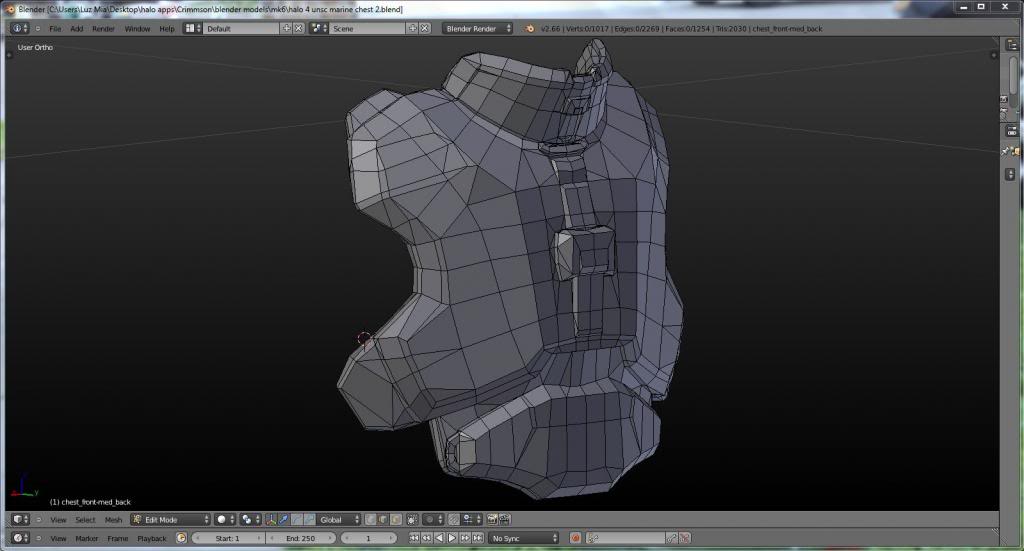This screenshot has height=551, width=1024.
Task: Open the Window menu
Action: (137, 29)
